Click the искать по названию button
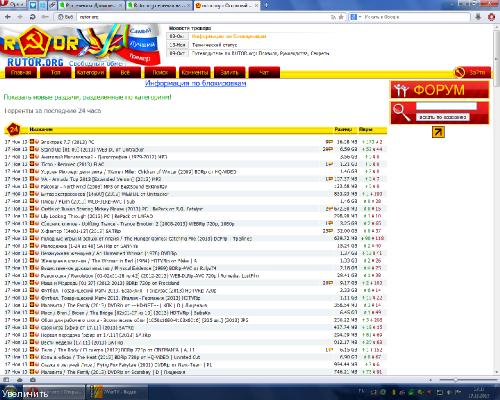Image resolution: width=500 pixels, height=400 pixels. [x=443, y=117]
